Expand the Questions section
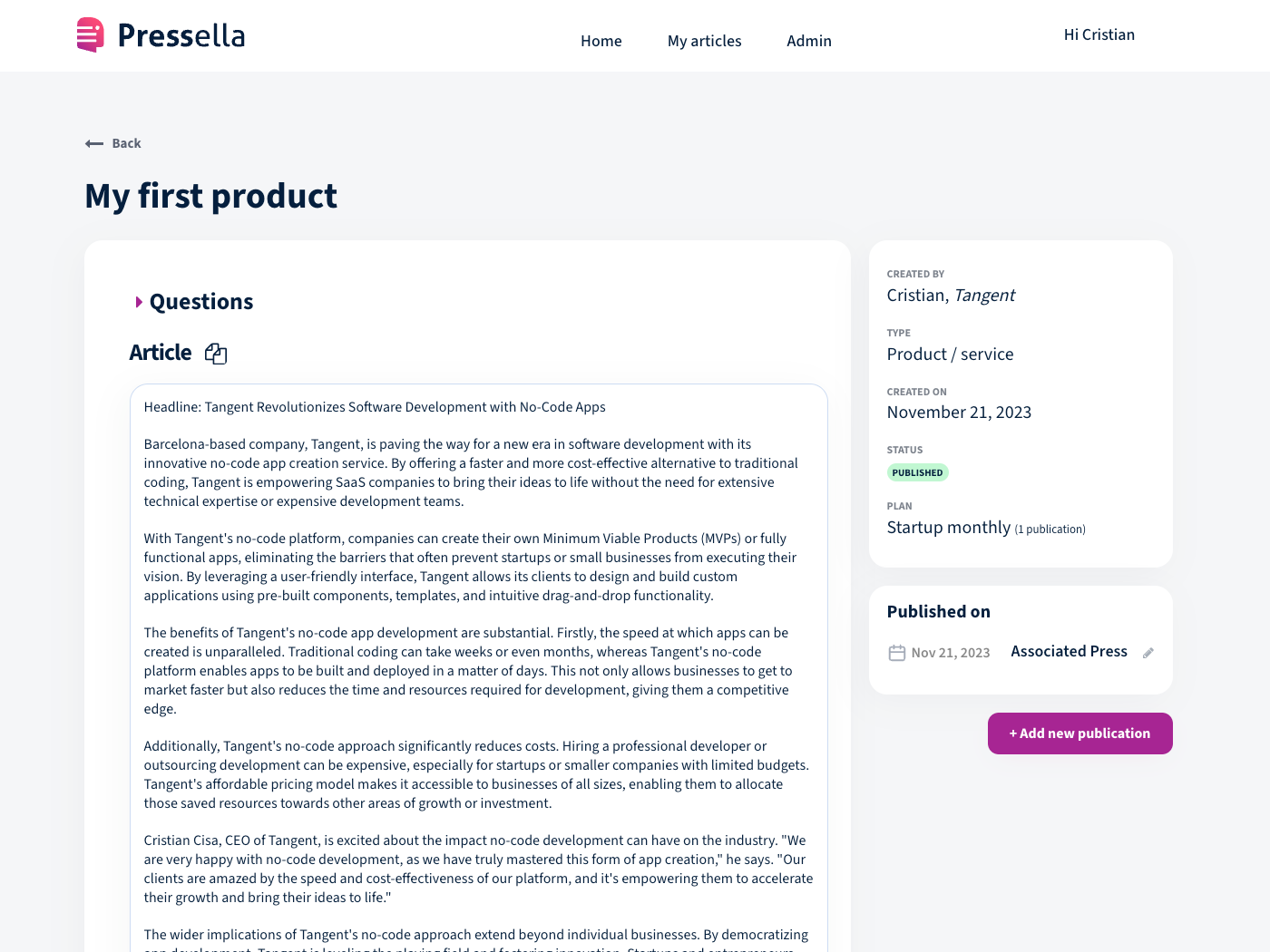1270x952 pixels. click(139, 302)
